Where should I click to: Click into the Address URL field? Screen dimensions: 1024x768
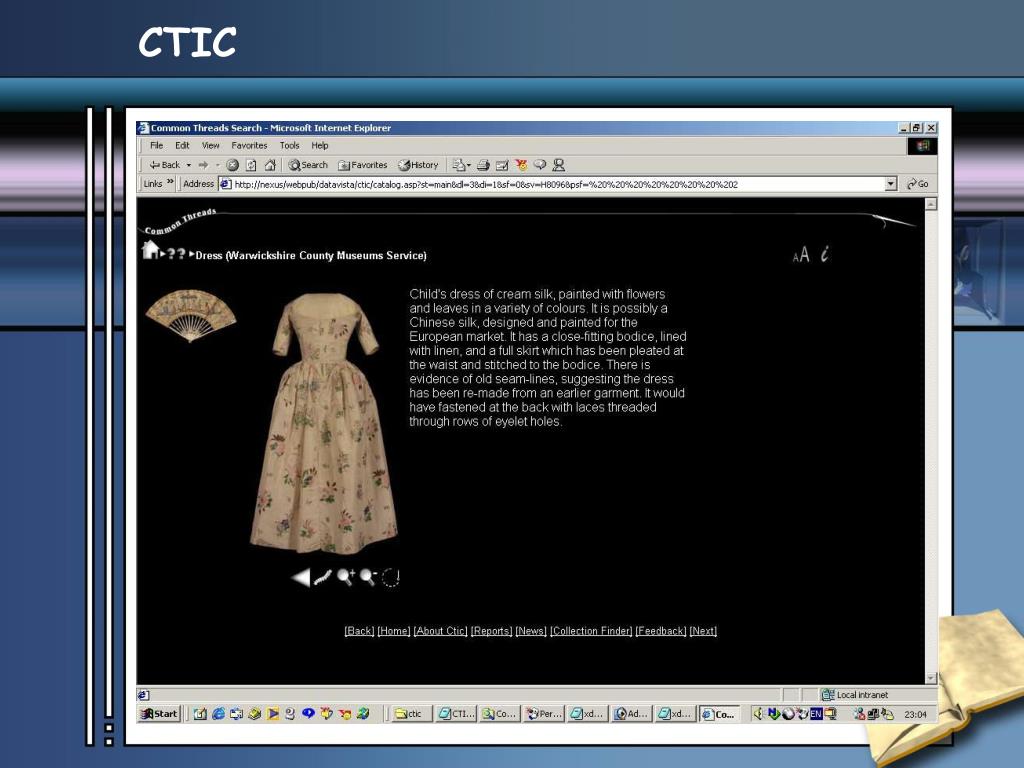coord(558,184)
